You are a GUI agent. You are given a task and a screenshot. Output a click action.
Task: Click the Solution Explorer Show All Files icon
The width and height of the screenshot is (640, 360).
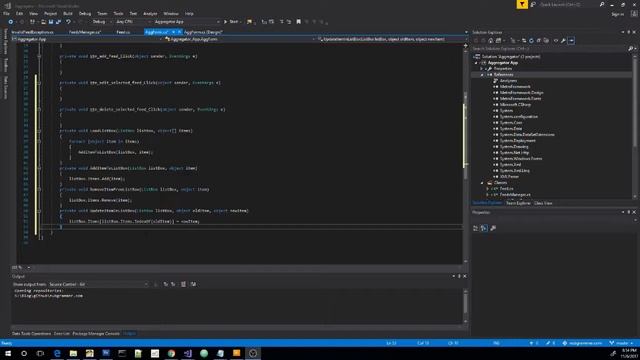[x=546, y=40]
